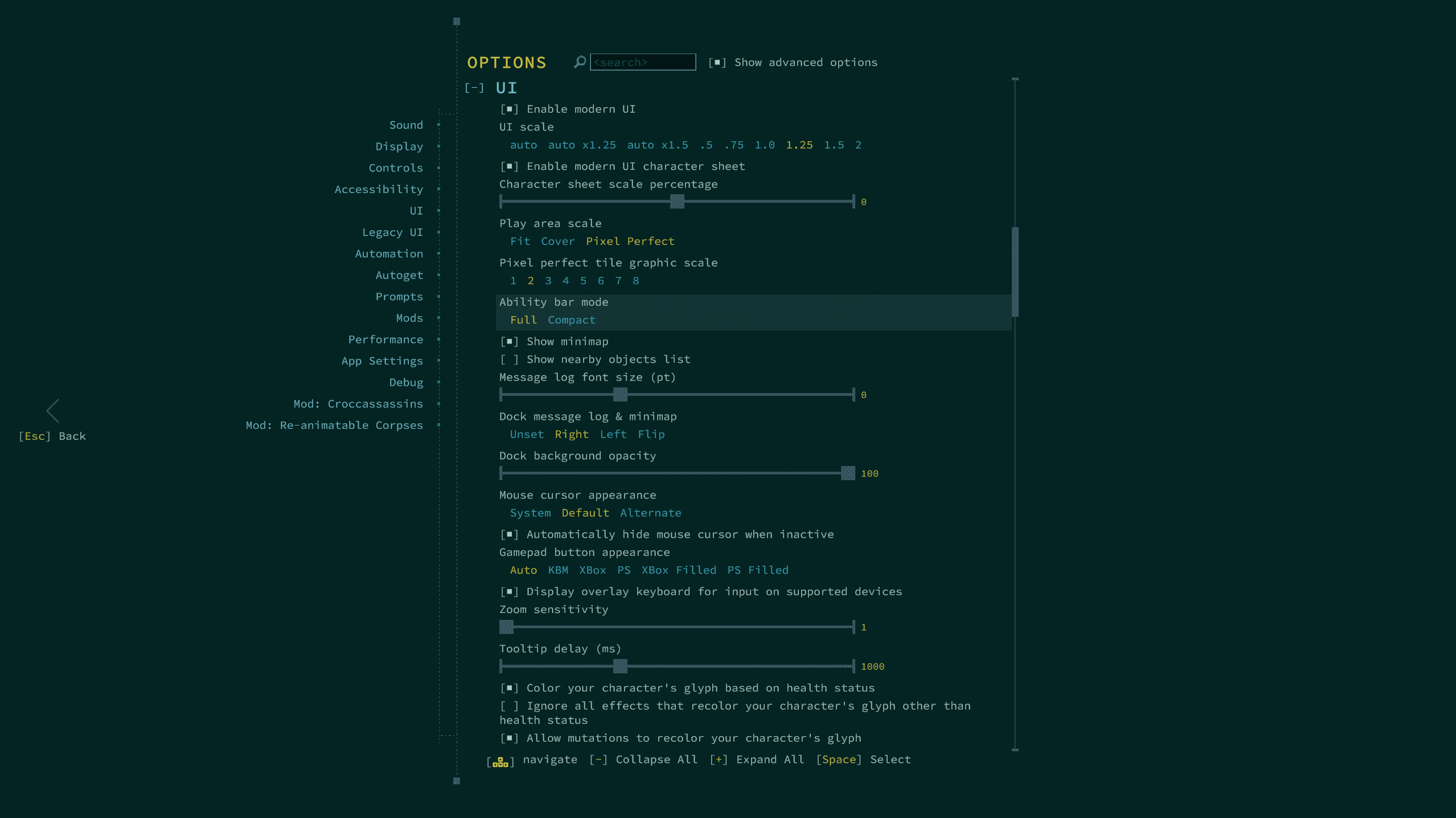The image size is (1456, 818).
Task: Disable Show minimap checkbox
Action: tap(509, 341)
